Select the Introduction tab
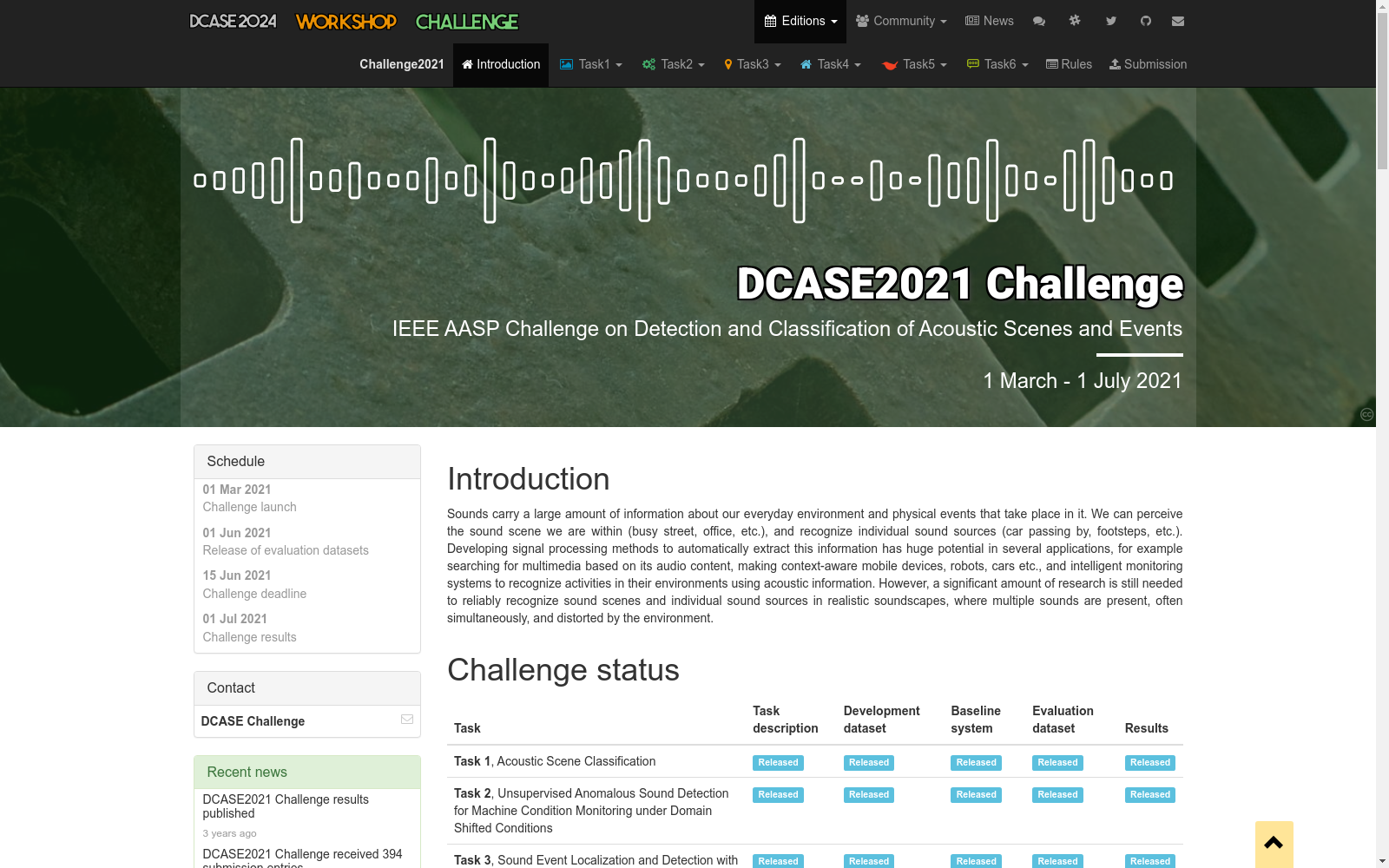The height and width of the screenshot is (868, 1389). pos(501,64)
